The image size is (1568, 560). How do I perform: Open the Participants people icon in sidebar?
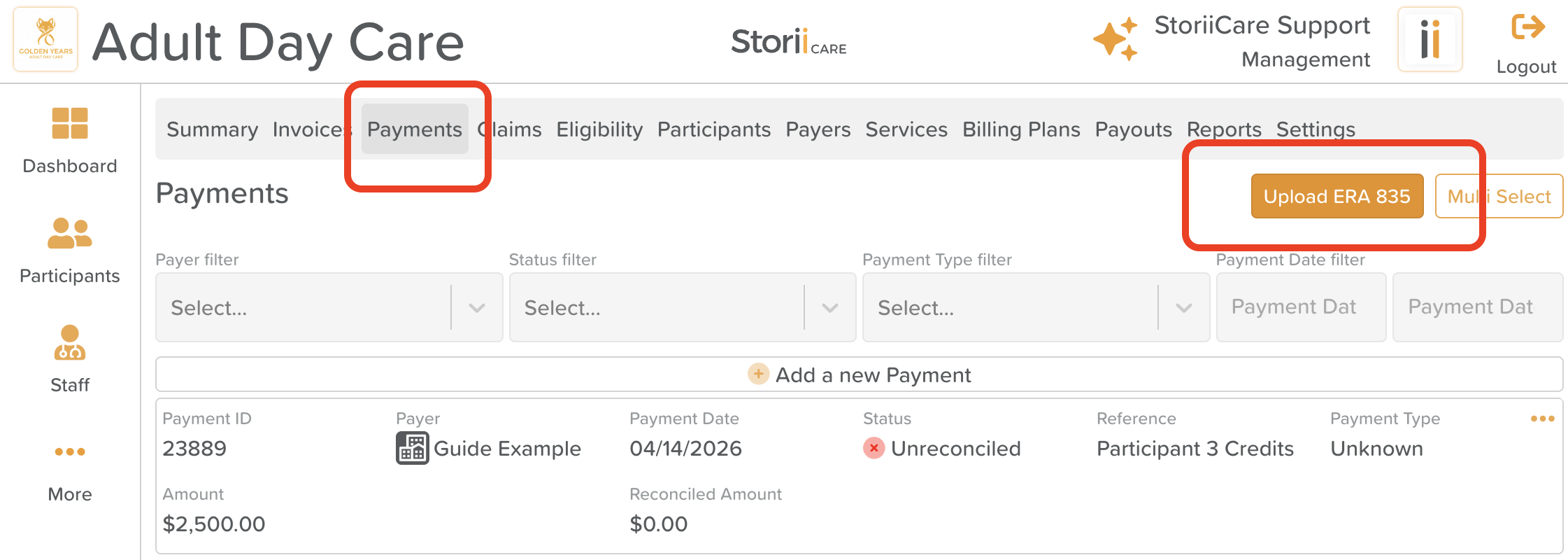[70, 234]
